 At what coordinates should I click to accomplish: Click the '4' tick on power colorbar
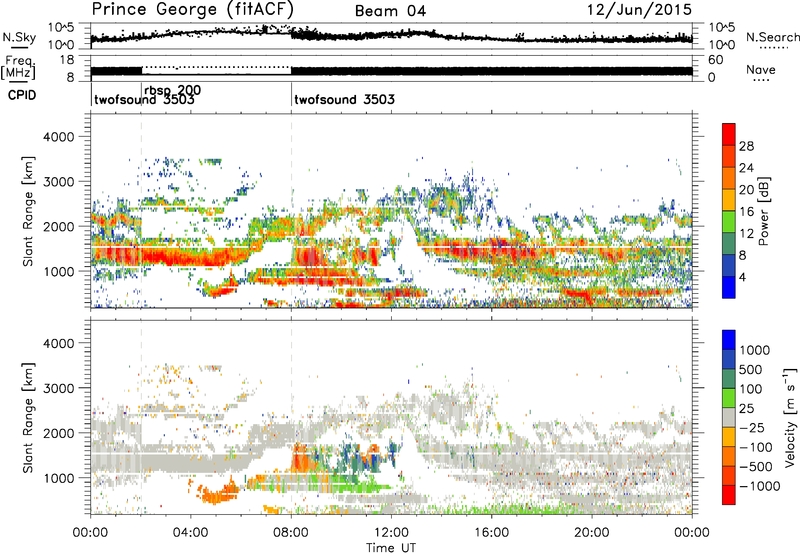tap(742, 277)
